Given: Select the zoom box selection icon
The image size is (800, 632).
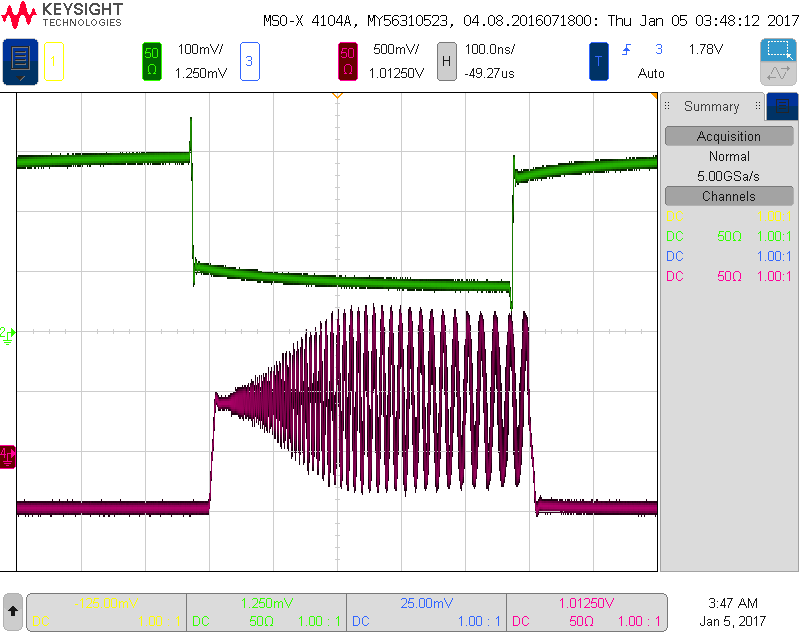Looking at the screenshot, I should [779, 50].
